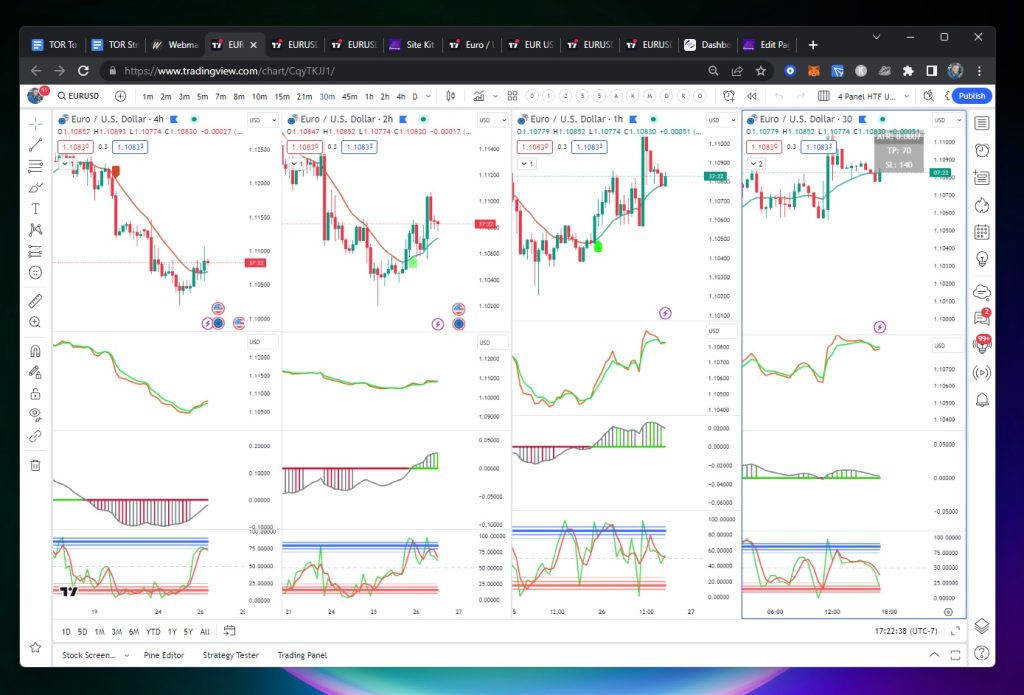Open the Alerts clock panel
The width and height of the screenshot is (1024, 695).
point(982,150)
